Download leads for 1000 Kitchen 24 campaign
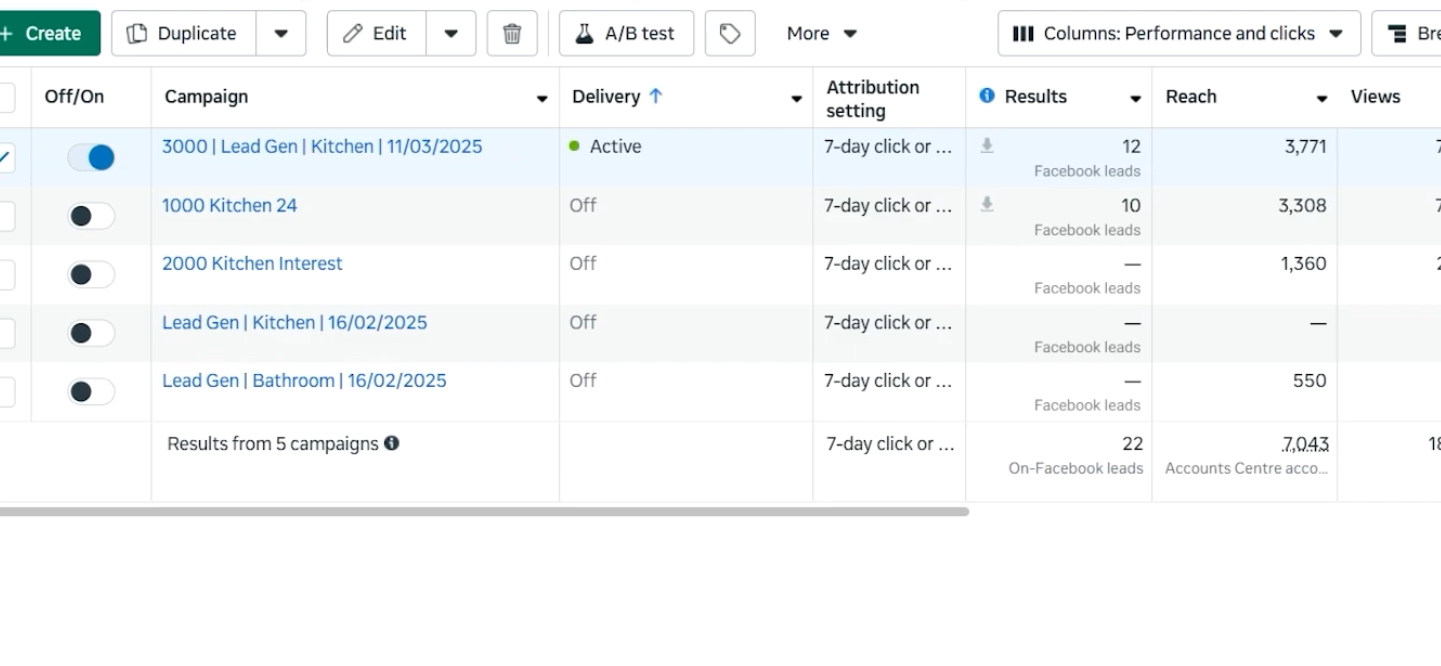1441x666 pixels. tap(987, 205)
